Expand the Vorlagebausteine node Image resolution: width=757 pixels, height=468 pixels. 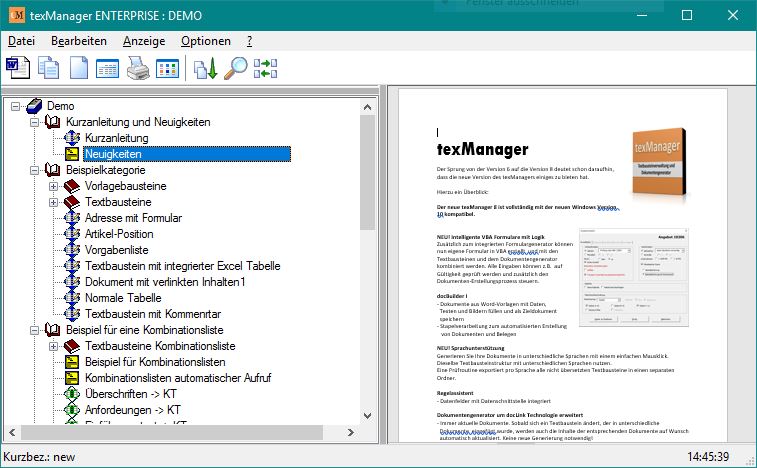coord(54,186)
